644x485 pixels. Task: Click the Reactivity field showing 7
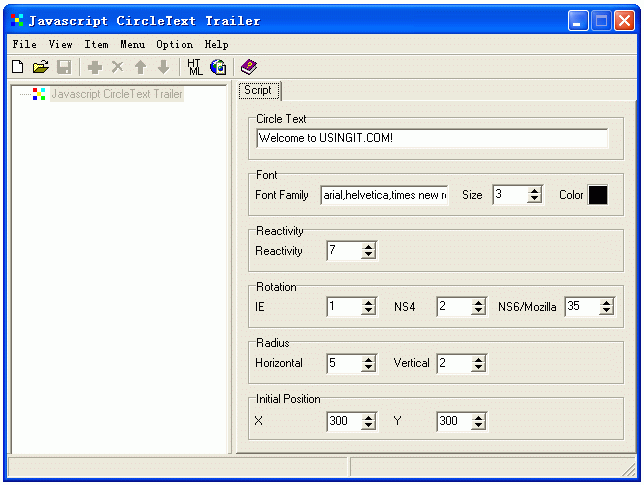point(345,251)
